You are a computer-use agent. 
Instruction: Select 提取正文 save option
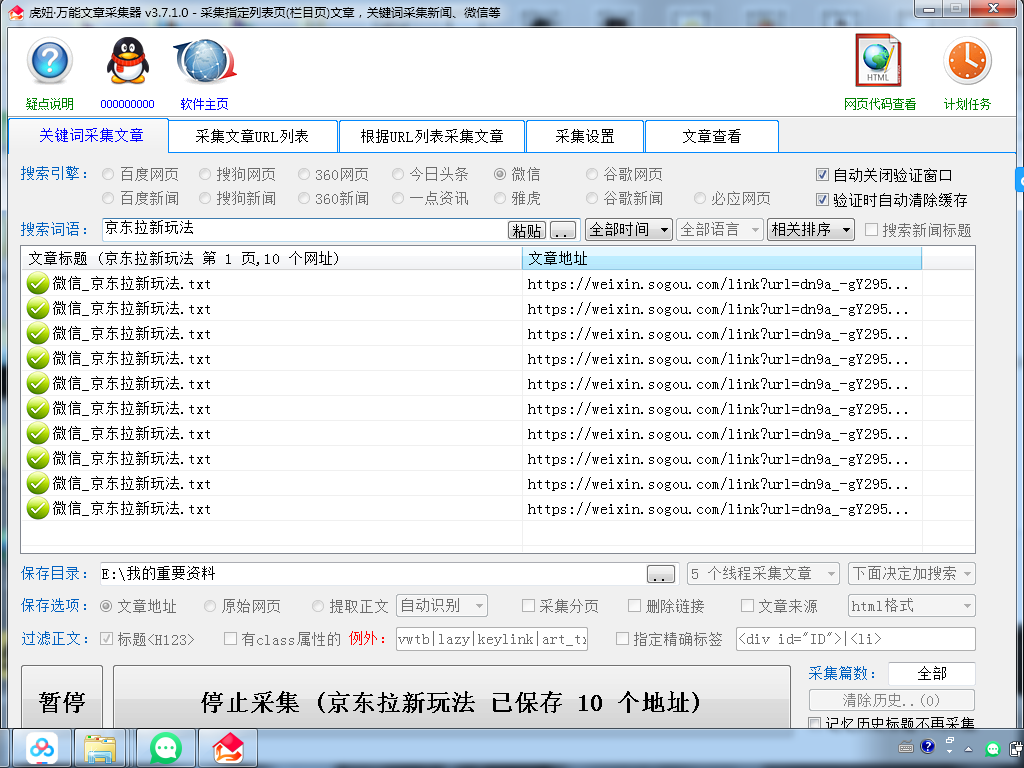(x=318, y=606)
